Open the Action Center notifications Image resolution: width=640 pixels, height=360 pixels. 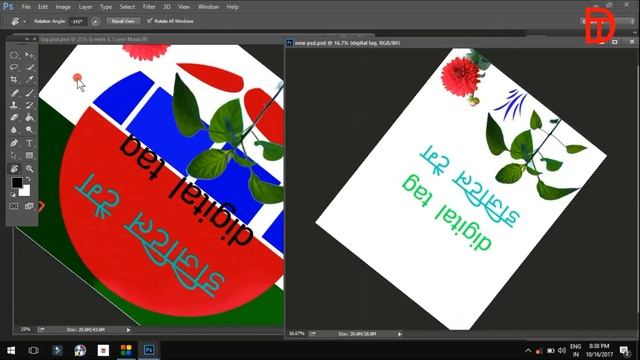[x=624, y=351]
